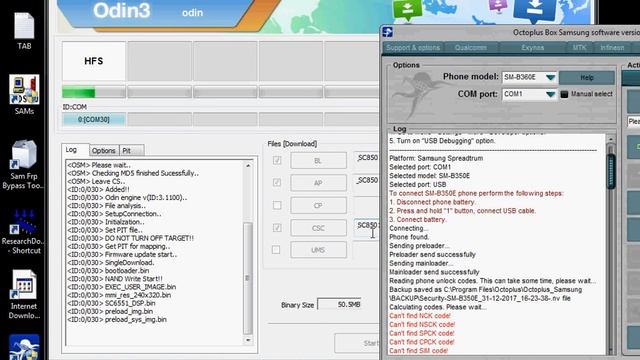Expand the COM port dropdown arrow

tap(550, 94)
